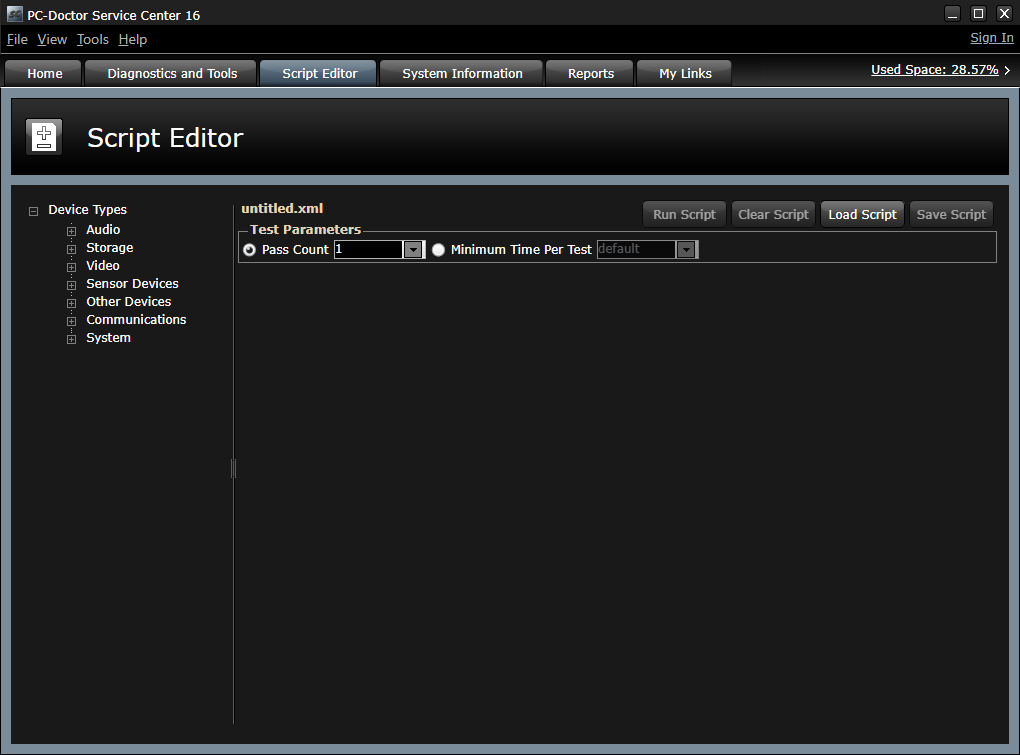Switch to the Home tab
1020x755 pixels.
44,73
